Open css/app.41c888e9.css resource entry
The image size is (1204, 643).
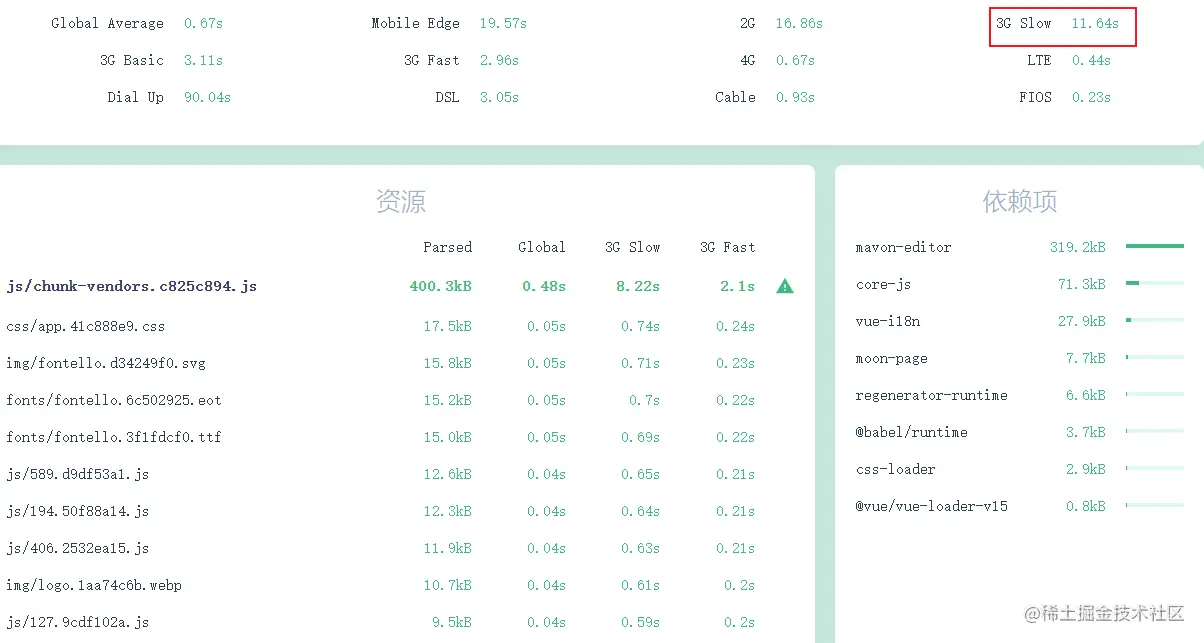[x=86, y=326]
